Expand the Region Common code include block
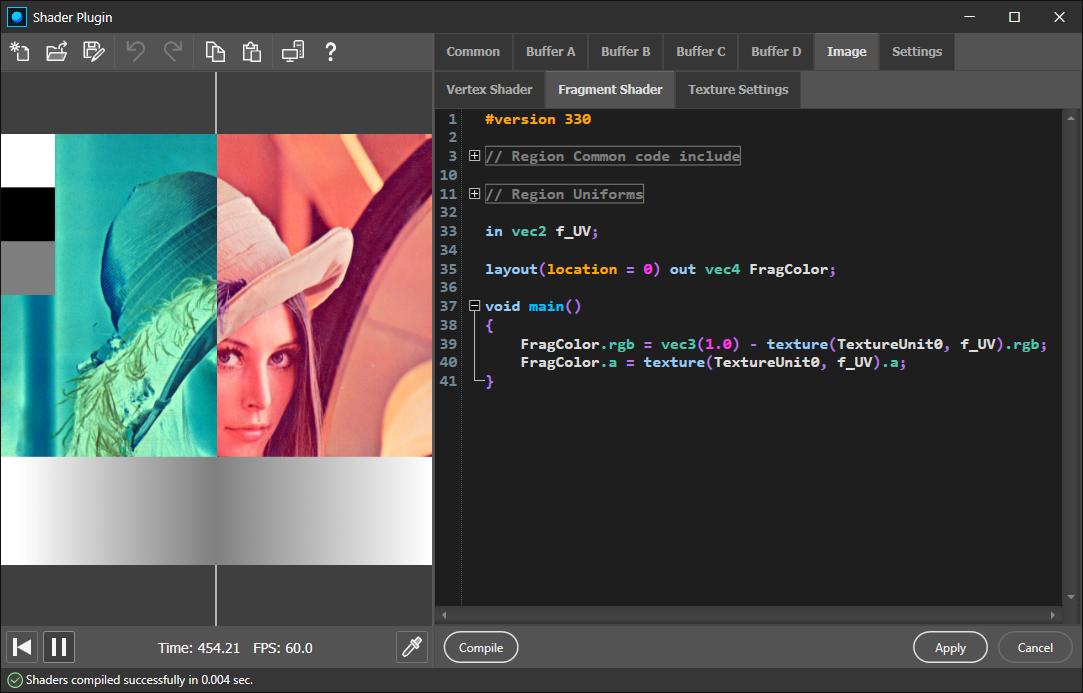Image resolution: width=1083 pixels, height=693 pixels. click(475, 155)
